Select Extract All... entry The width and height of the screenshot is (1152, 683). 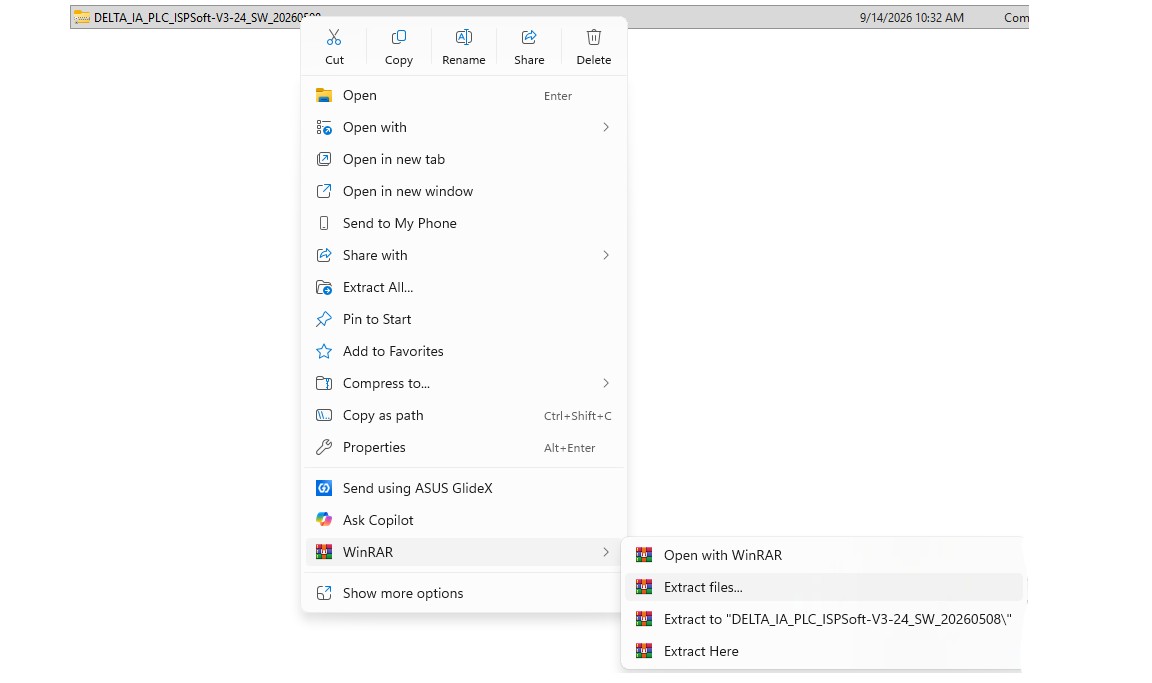pyautogui.click(x=464, y=288)
